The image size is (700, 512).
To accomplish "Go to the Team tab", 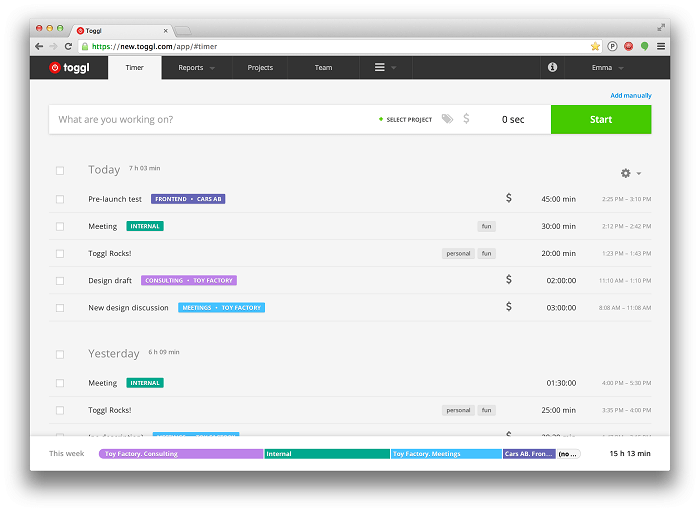I will pyautogui.click(x=323, y=67).
